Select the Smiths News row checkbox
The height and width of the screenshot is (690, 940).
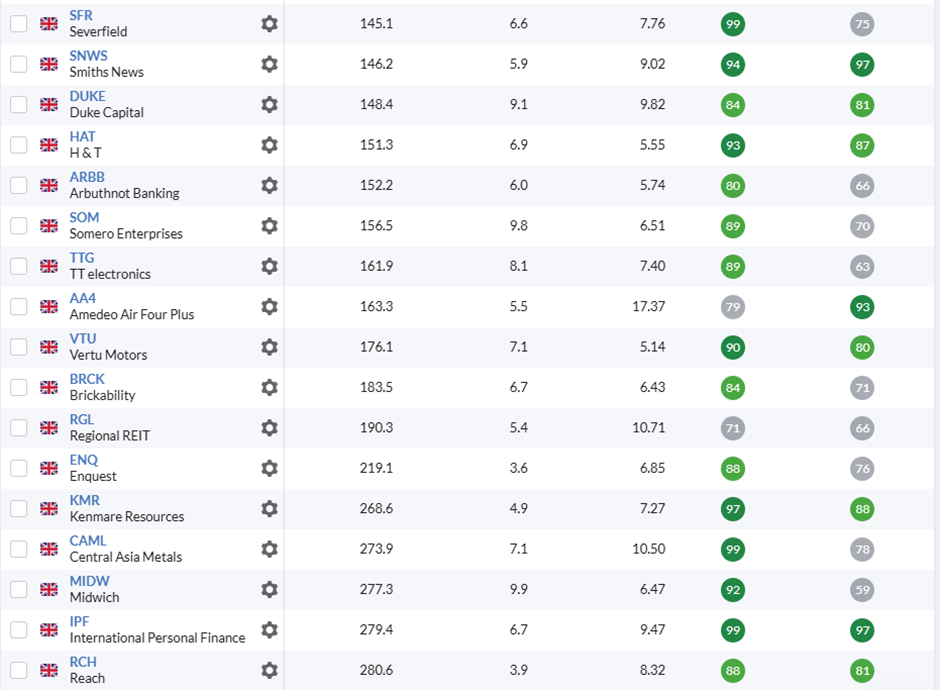coord(19,64)
